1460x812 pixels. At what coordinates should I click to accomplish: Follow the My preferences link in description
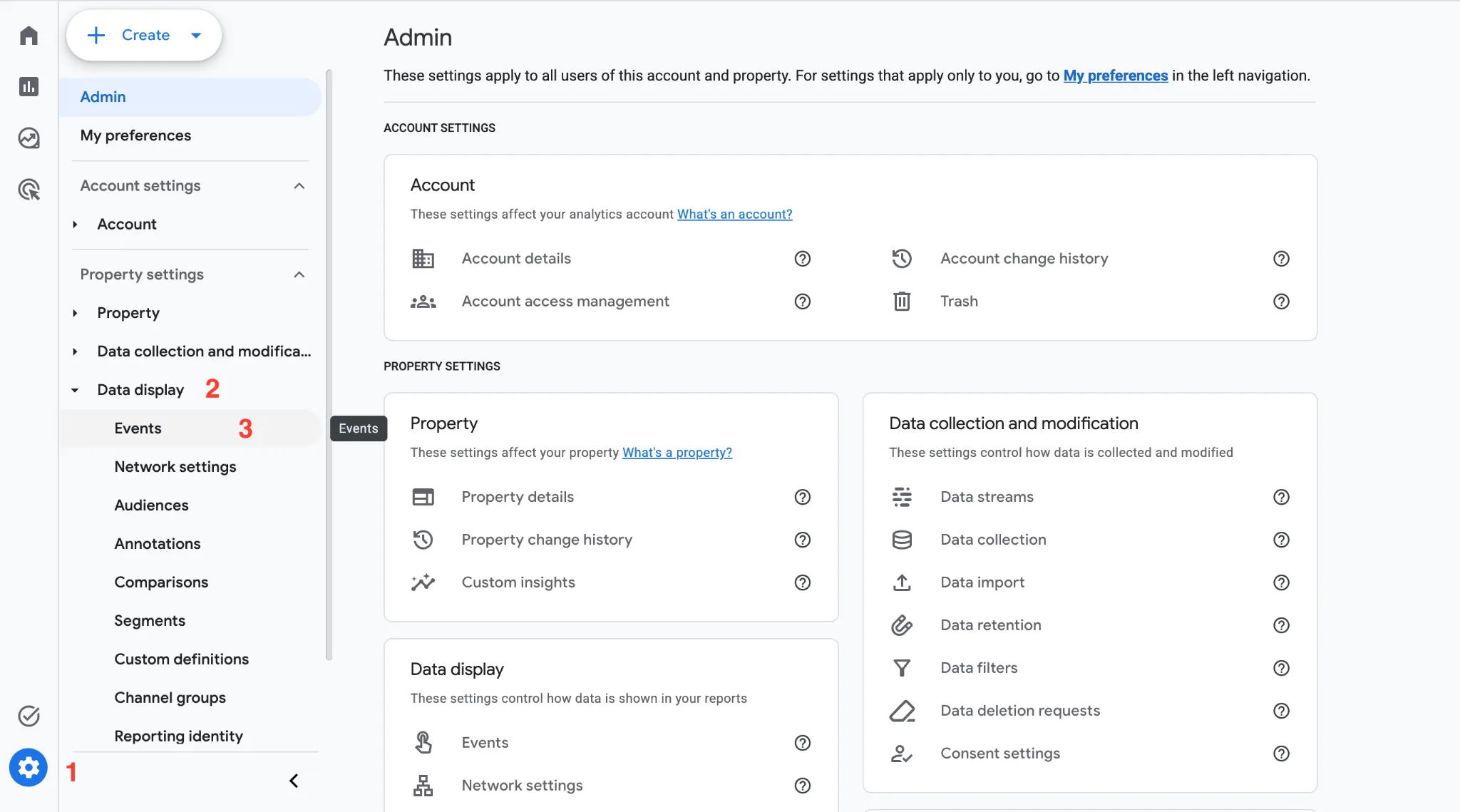coord(1115,76)
